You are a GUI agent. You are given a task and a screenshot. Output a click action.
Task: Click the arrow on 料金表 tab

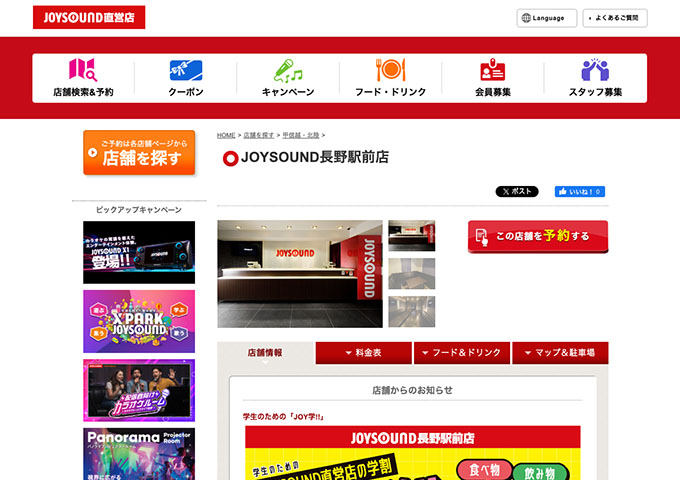click(348, 353)
